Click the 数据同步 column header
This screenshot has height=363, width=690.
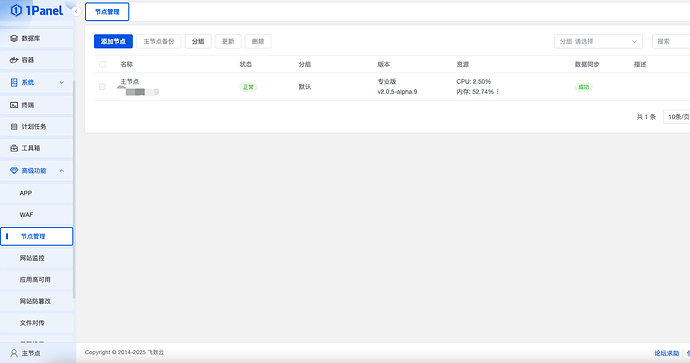click(x=587, y=64)
